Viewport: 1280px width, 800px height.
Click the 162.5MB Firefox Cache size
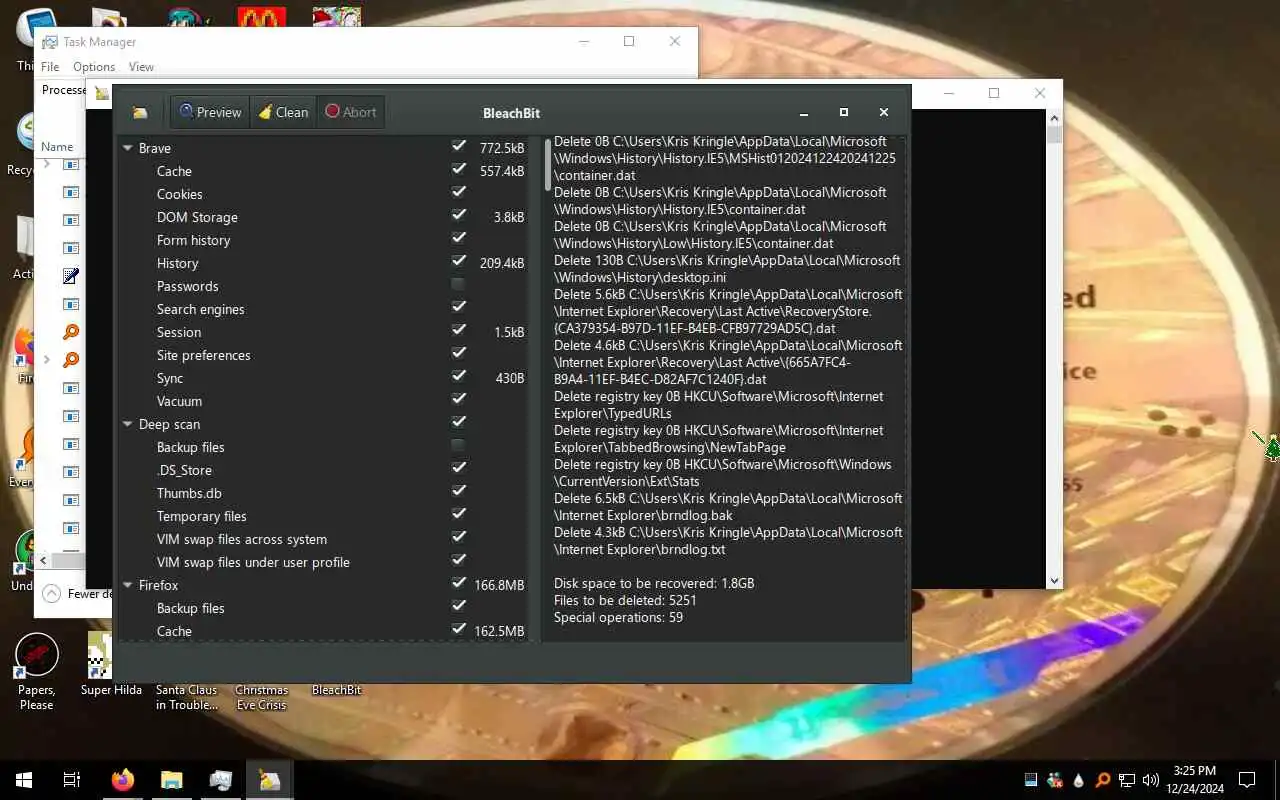pos(499,631)
